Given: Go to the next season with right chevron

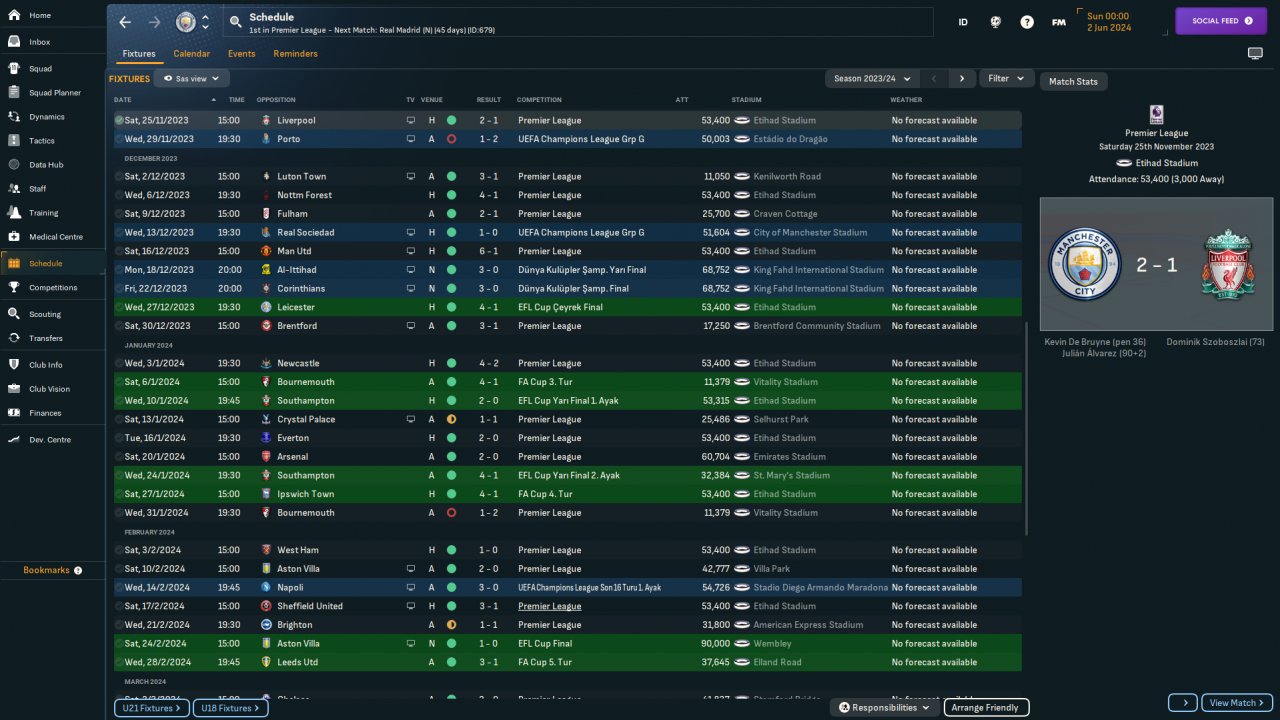Looking at the screenshot, I should point(962,78).
